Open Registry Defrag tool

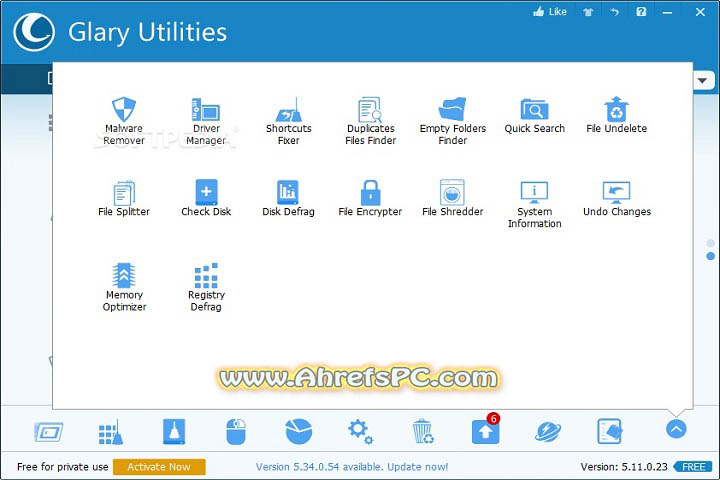[206, 287]
